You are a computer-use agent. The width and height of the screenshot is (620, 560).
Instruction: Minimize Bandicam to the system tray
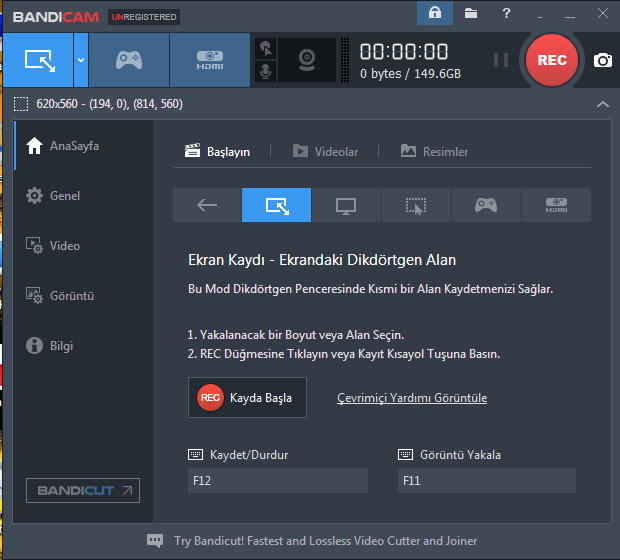click(540, 17)
